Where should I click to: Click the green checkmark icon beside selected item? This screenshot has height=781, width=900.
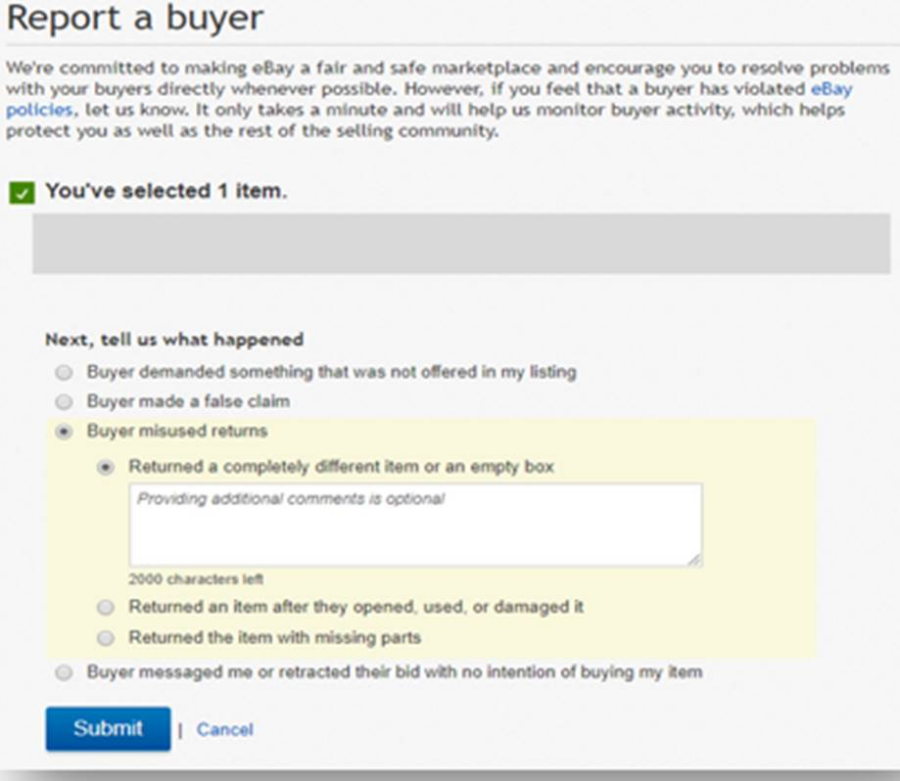point(22,193)
